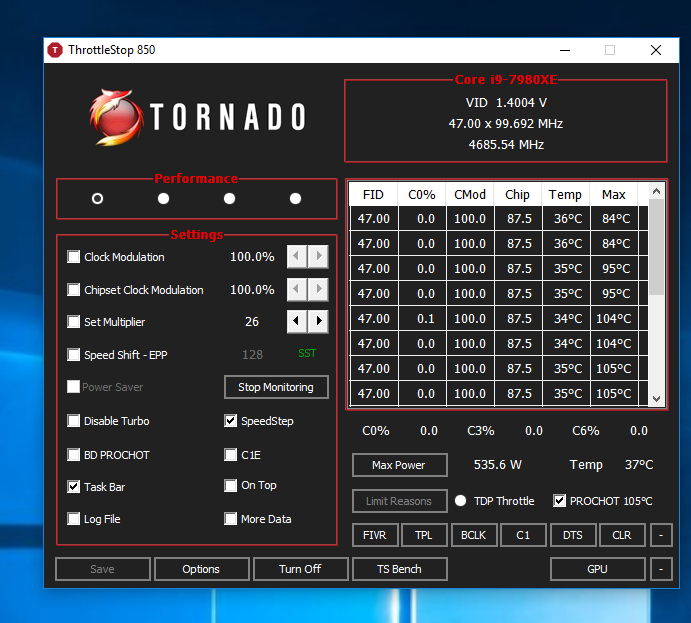Screen dimensions: 691x623
Task: Click the Stop Monitoring button
Action: [x=276, y=387]
